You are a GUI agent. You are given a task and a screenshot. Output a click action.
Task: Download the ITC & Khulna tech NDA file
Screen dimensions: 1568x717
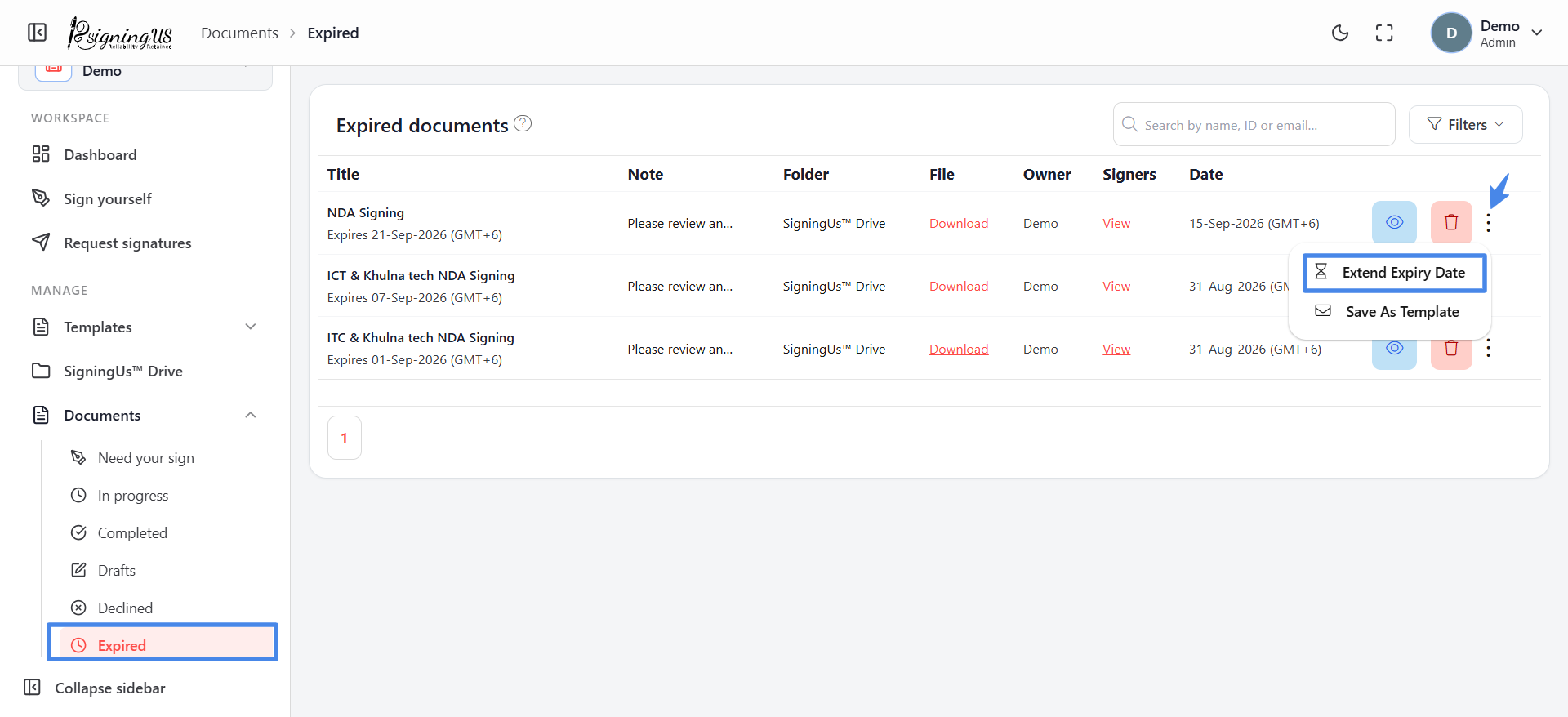coord(959,349)
